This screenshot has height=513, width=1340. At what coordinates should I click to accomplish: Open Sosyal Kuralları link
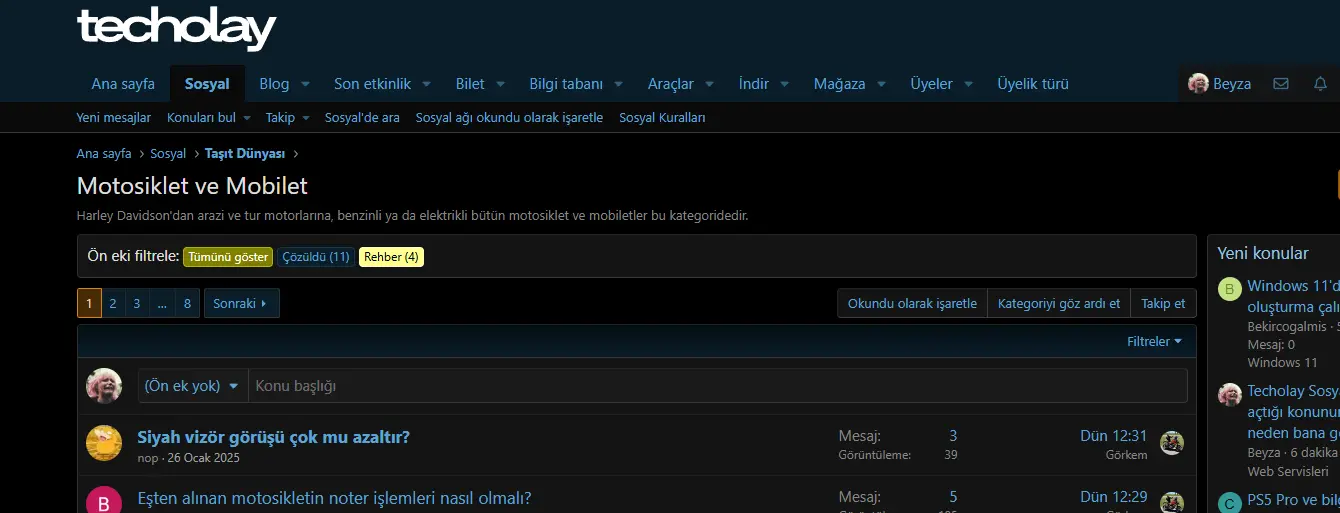(662, 118)
